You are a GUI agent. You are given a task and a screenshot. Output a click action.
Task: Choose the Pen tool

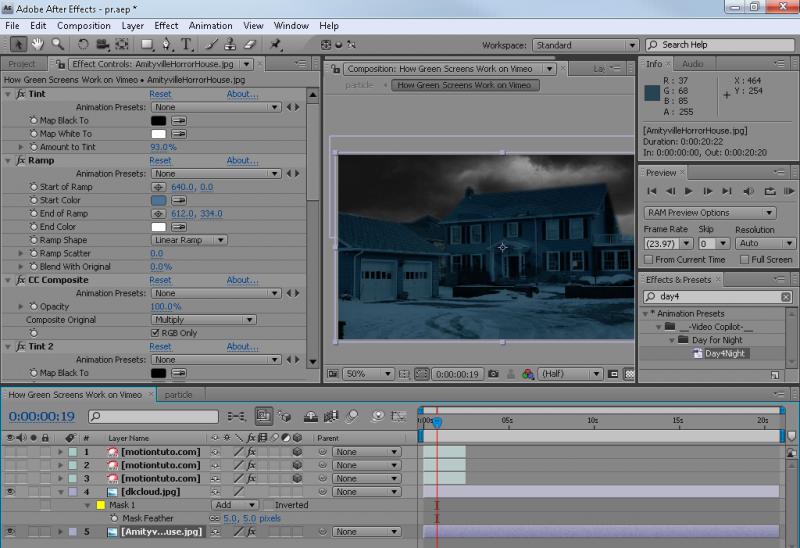(x=167, y=45)
